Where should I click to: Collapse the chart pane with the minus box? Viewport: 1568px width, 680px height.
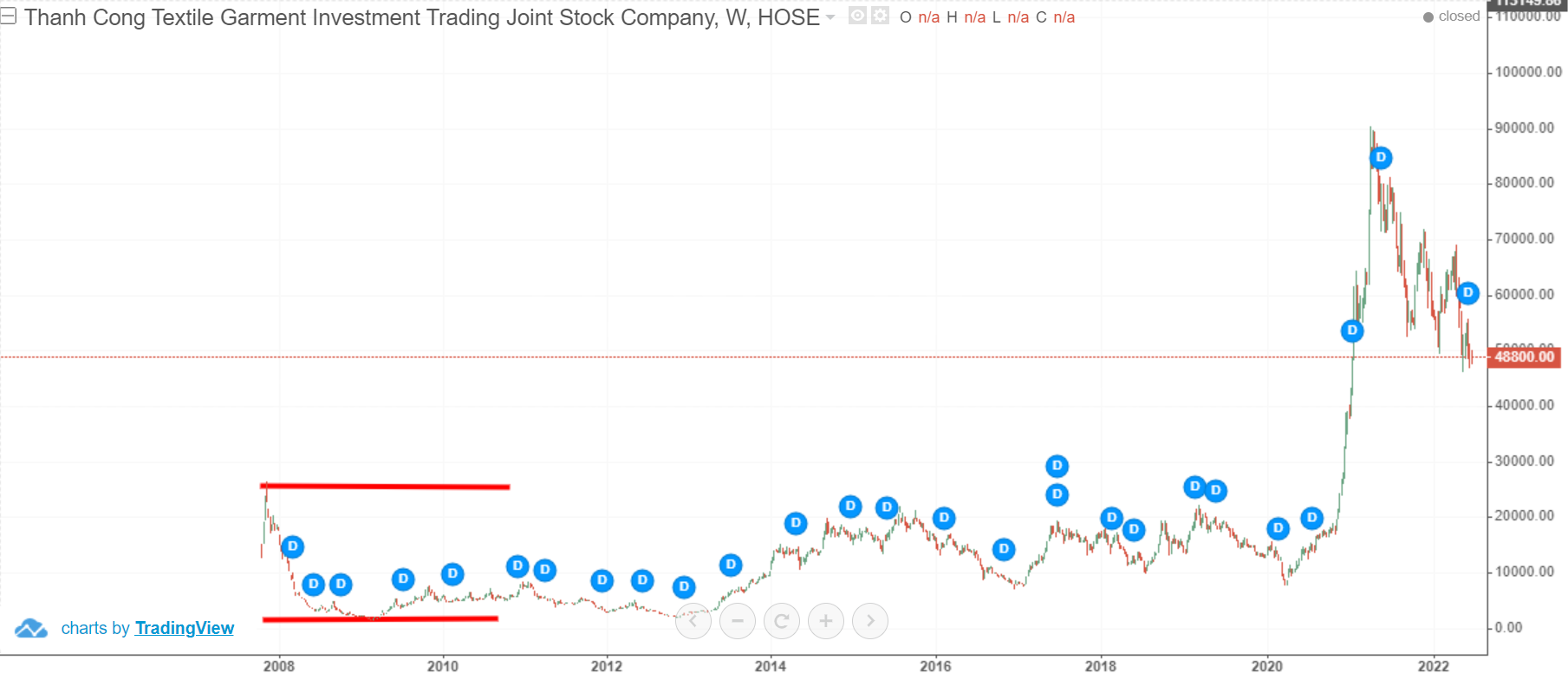pyautogui.click(x=9, y=16)
